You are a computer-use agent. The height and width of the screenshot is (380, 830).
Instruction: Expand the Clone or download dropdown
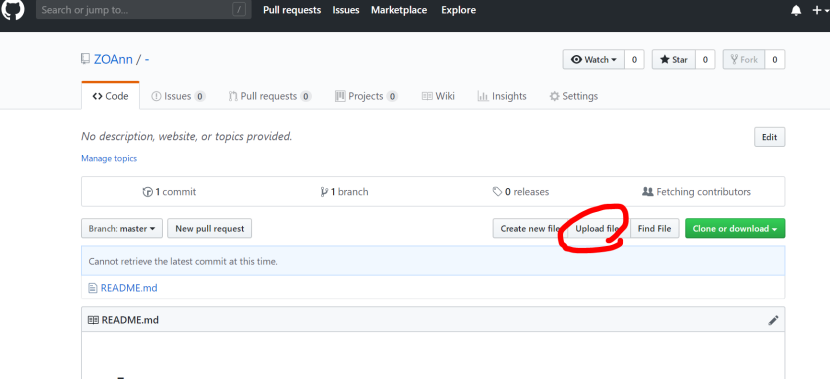pos(735,229)
